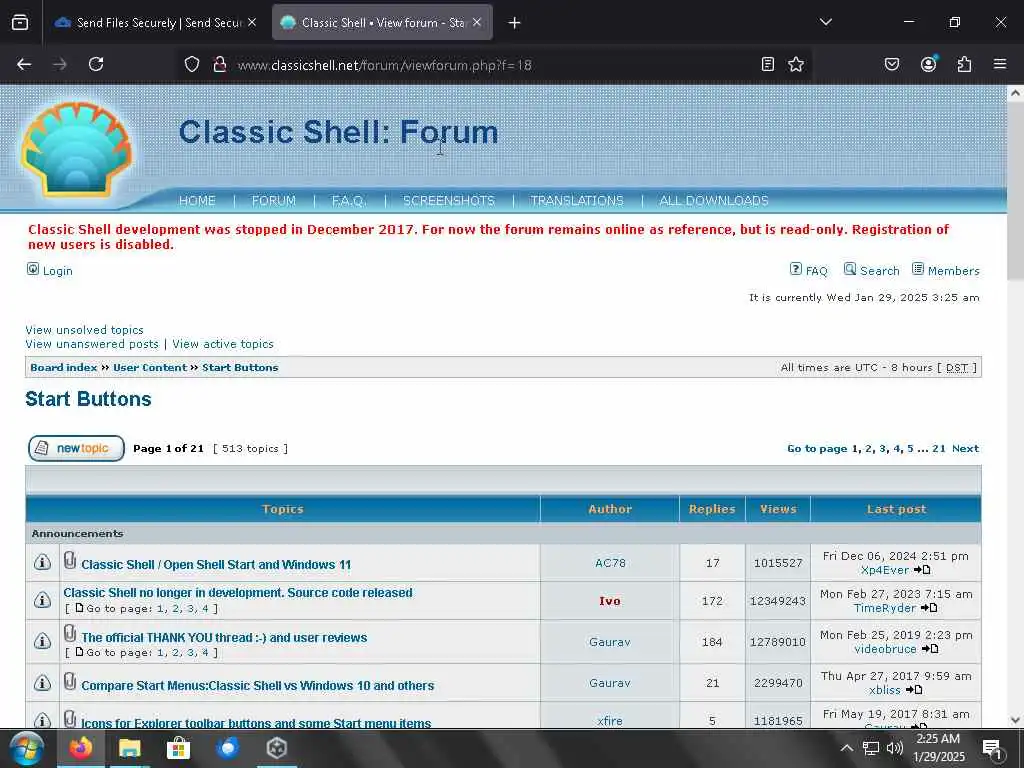Open Compare Start Menus topic
Screen dimensions: 1024x768
click(x=257, y=686)
